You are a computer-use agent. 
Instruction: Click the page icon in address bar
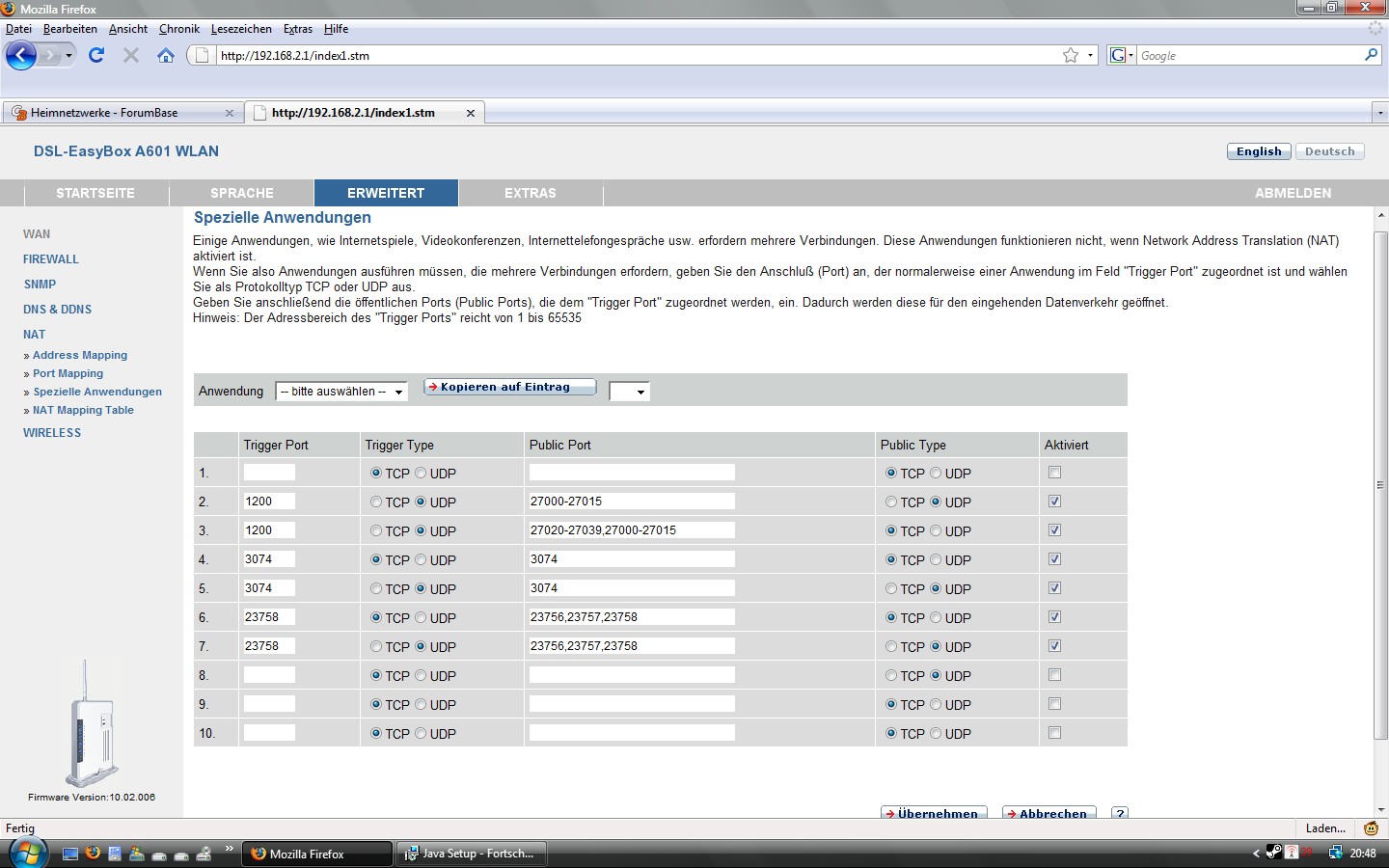202,55
